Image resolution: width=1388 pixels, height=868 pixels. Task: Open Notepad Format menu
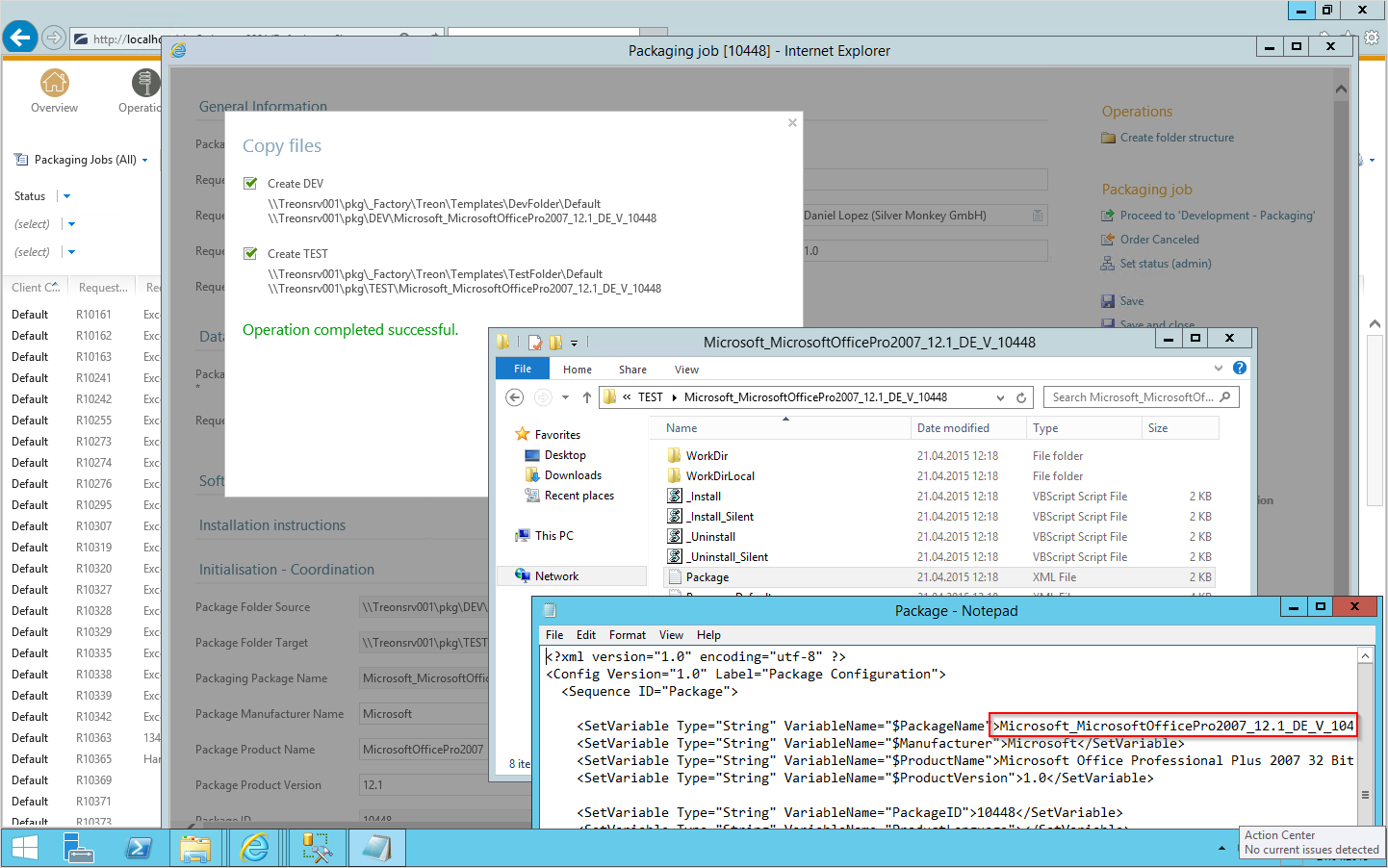click(628, 635)
